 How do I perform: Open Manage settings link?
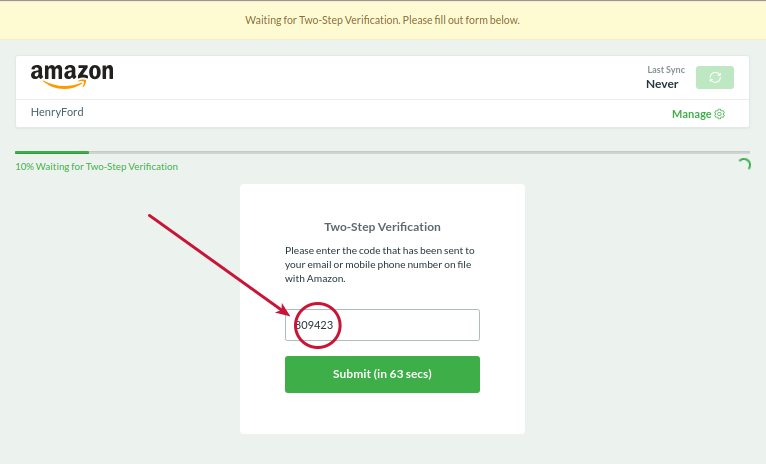(698, 114)
